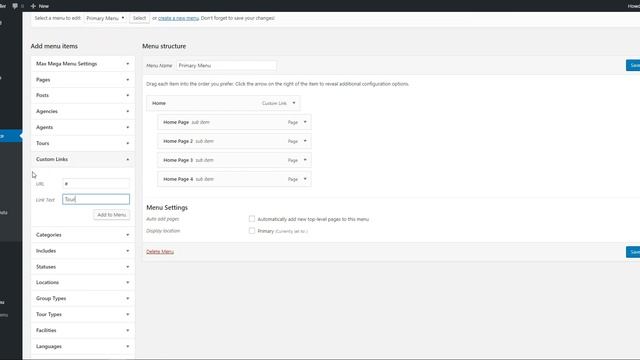The width and height of the screenshot is (640, 360).
Task: Expand the Home Page 2 item arrow
Action: (x=305, y=141)
